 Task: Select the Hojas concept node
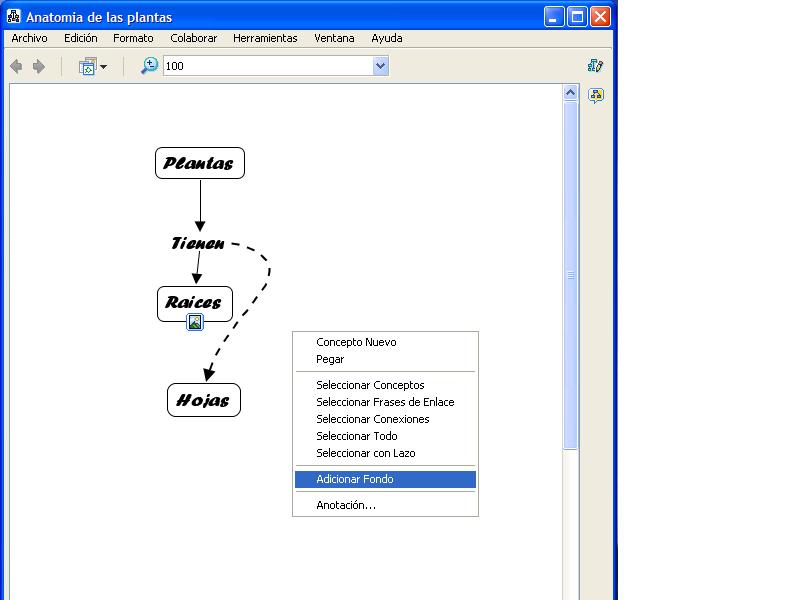(204, 400)
